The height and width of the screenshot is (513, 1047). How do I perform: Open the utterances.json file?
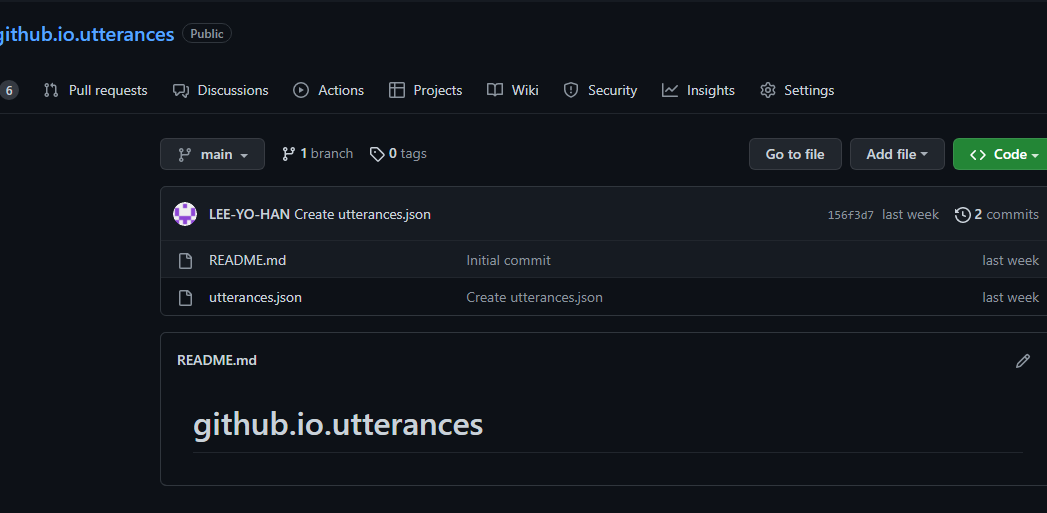pyautogui.click(x=255, y=297)
